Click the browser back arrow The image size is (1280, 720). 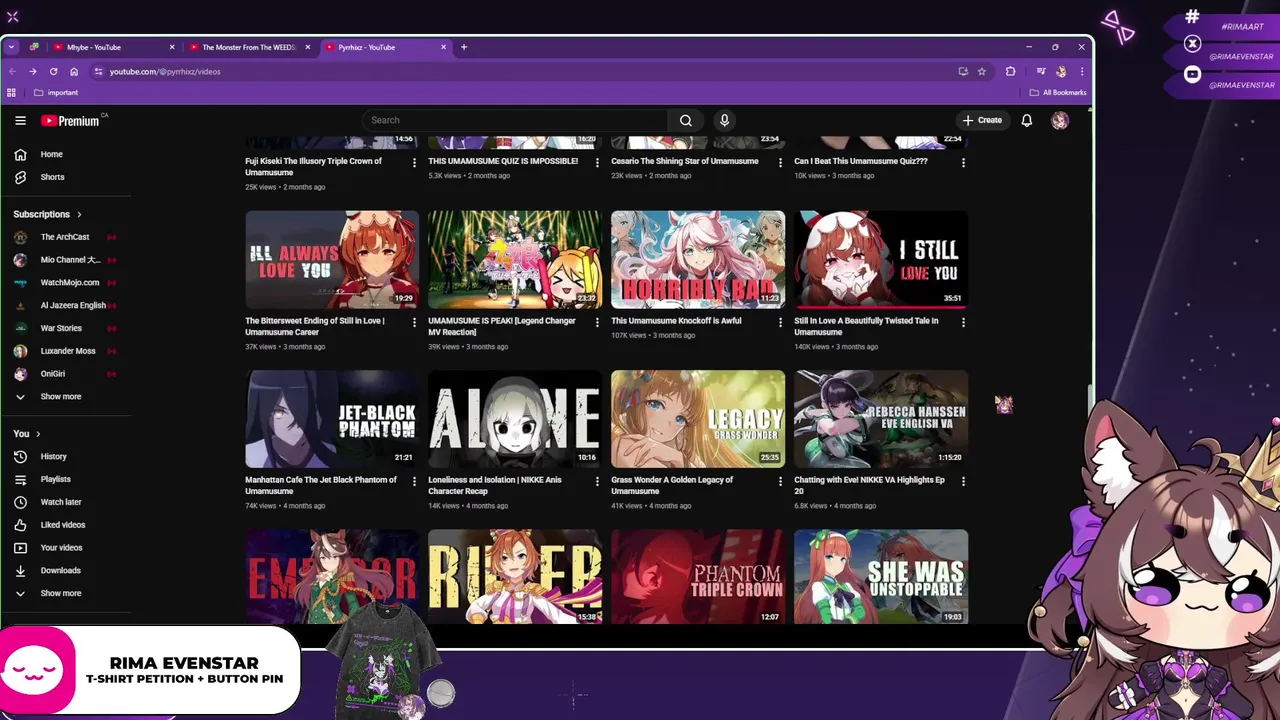(x=12, y=72)
